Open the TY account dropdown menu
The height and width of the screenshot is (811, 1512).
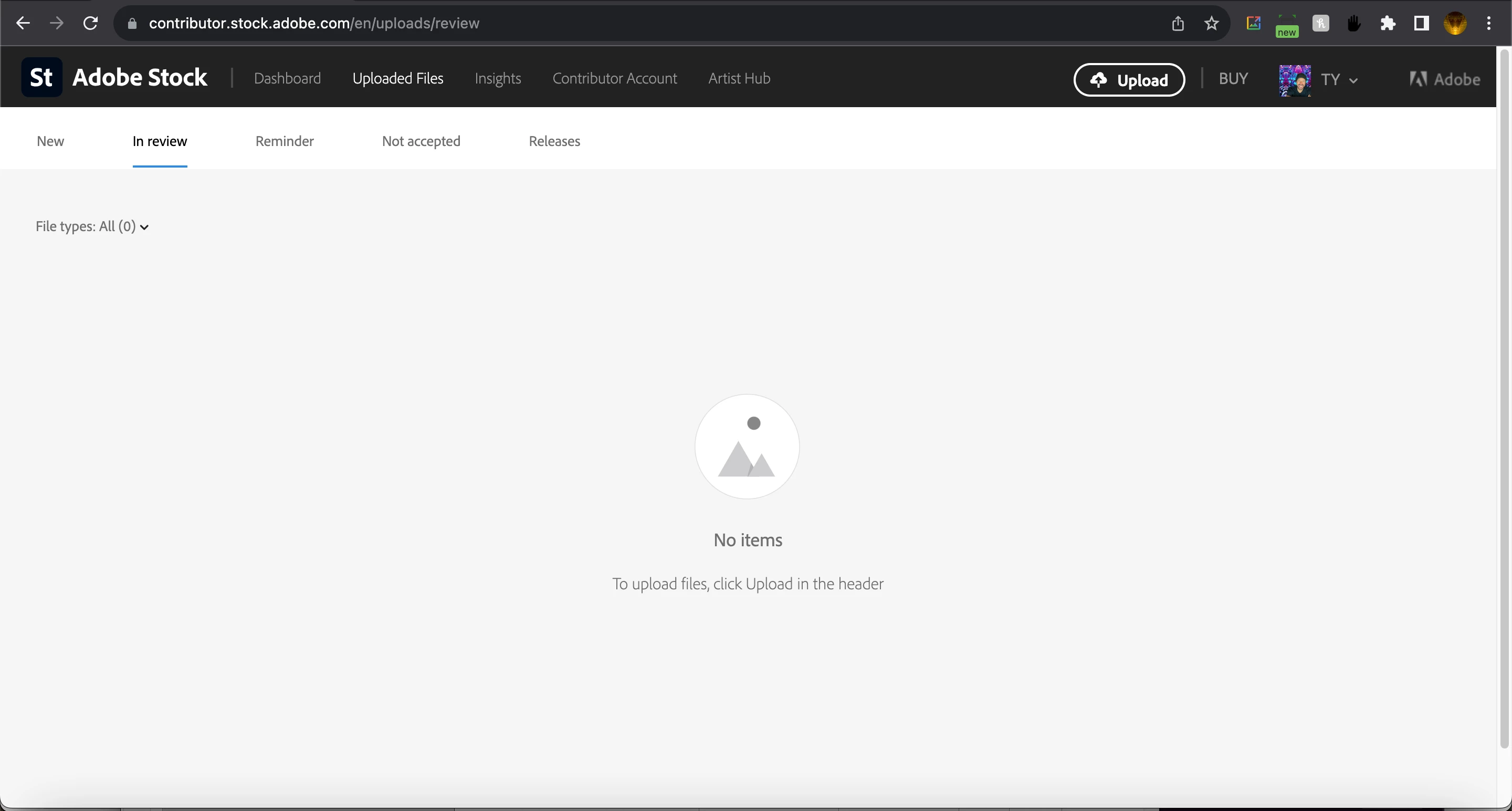1339,79
